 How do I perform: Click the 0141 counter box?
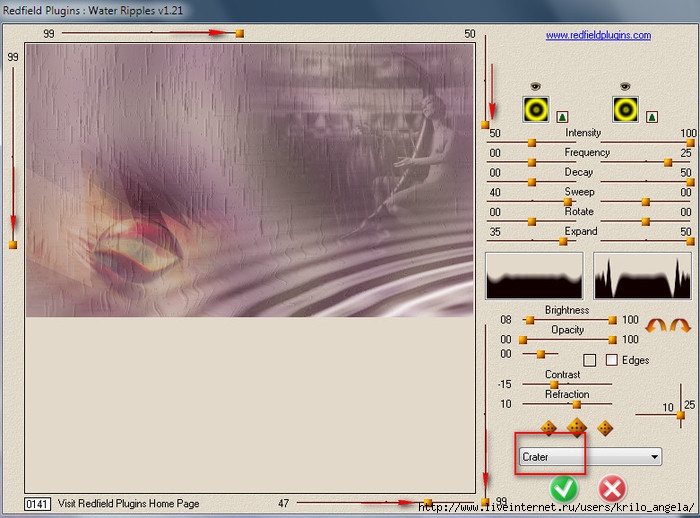pos(38,504)
